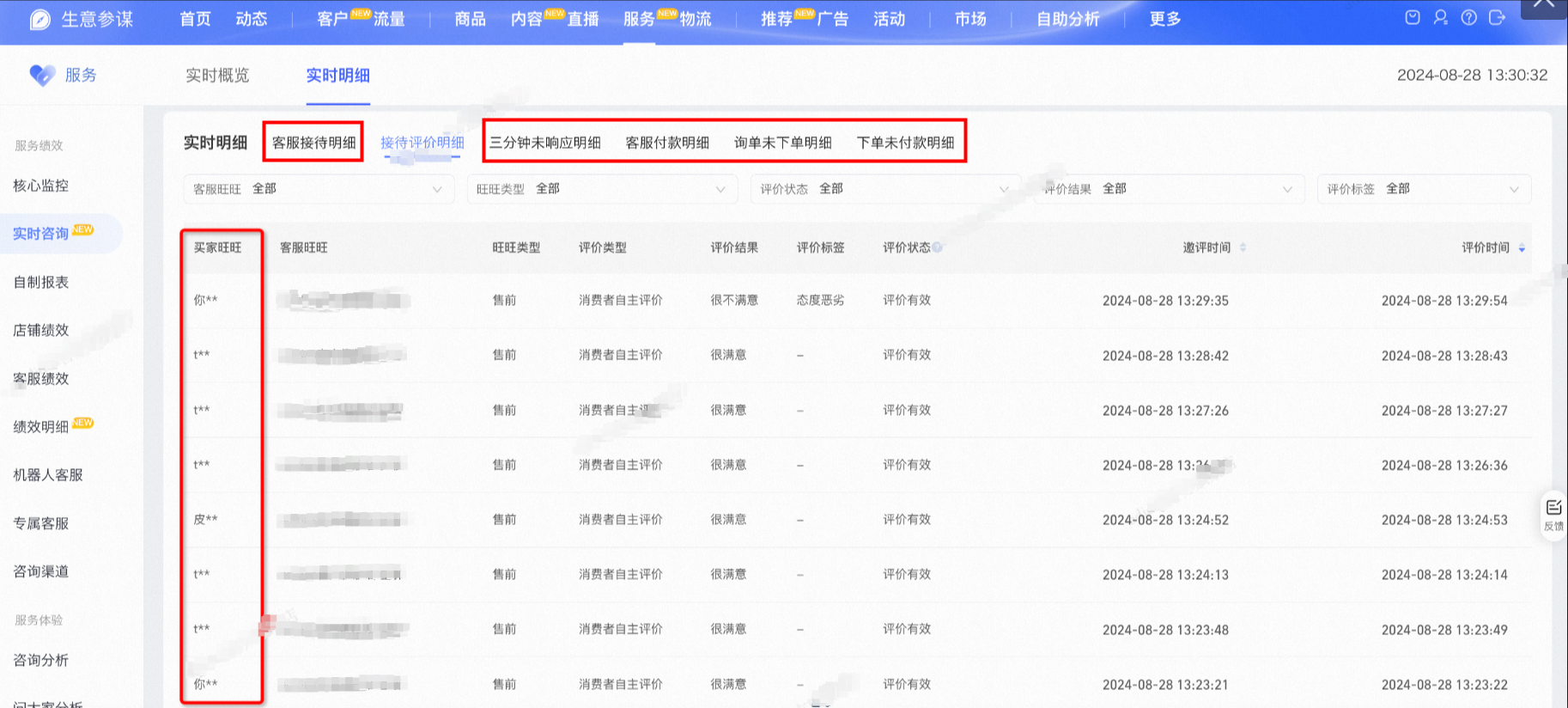Expand the 评价状态 filter dropdown
Image resolution: width=1568 pixels, height=708 pixels.
[x=885, y=189]
